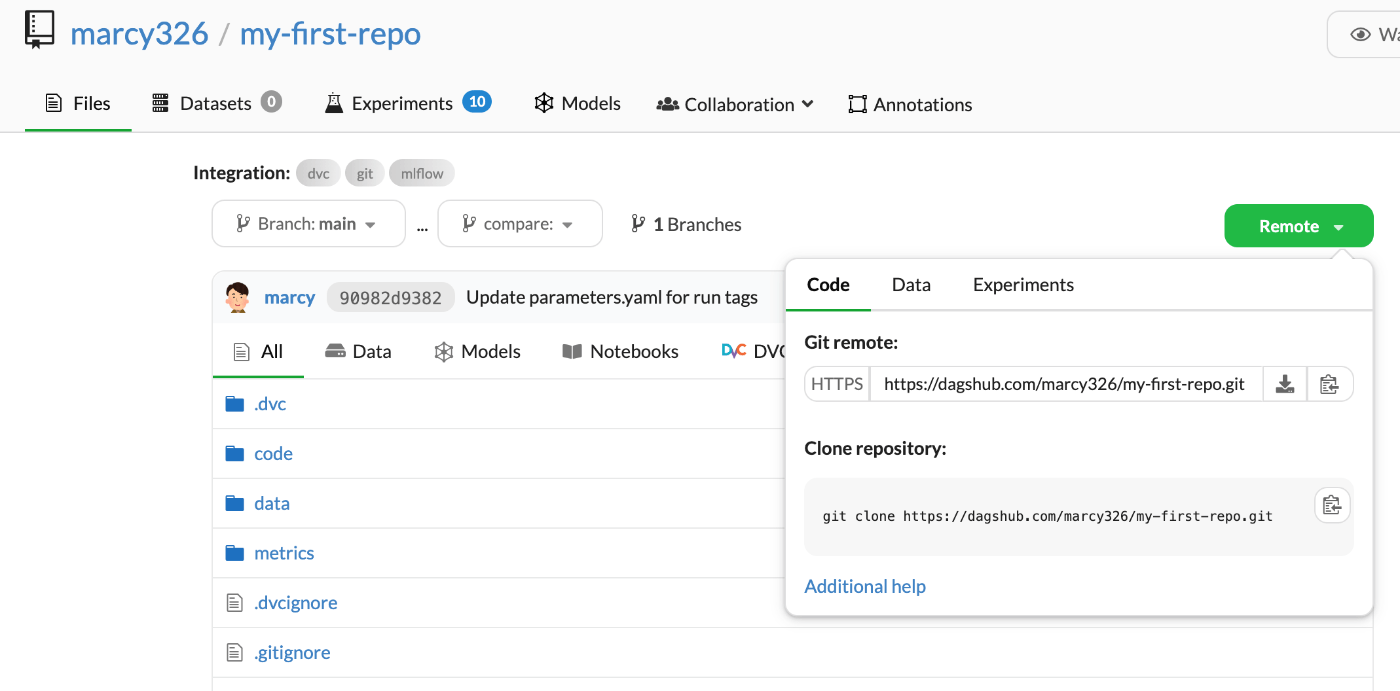Screen dimensions: 1400x691
Task: Open the Experiments tab in top navigation
Action: (408, 103)
